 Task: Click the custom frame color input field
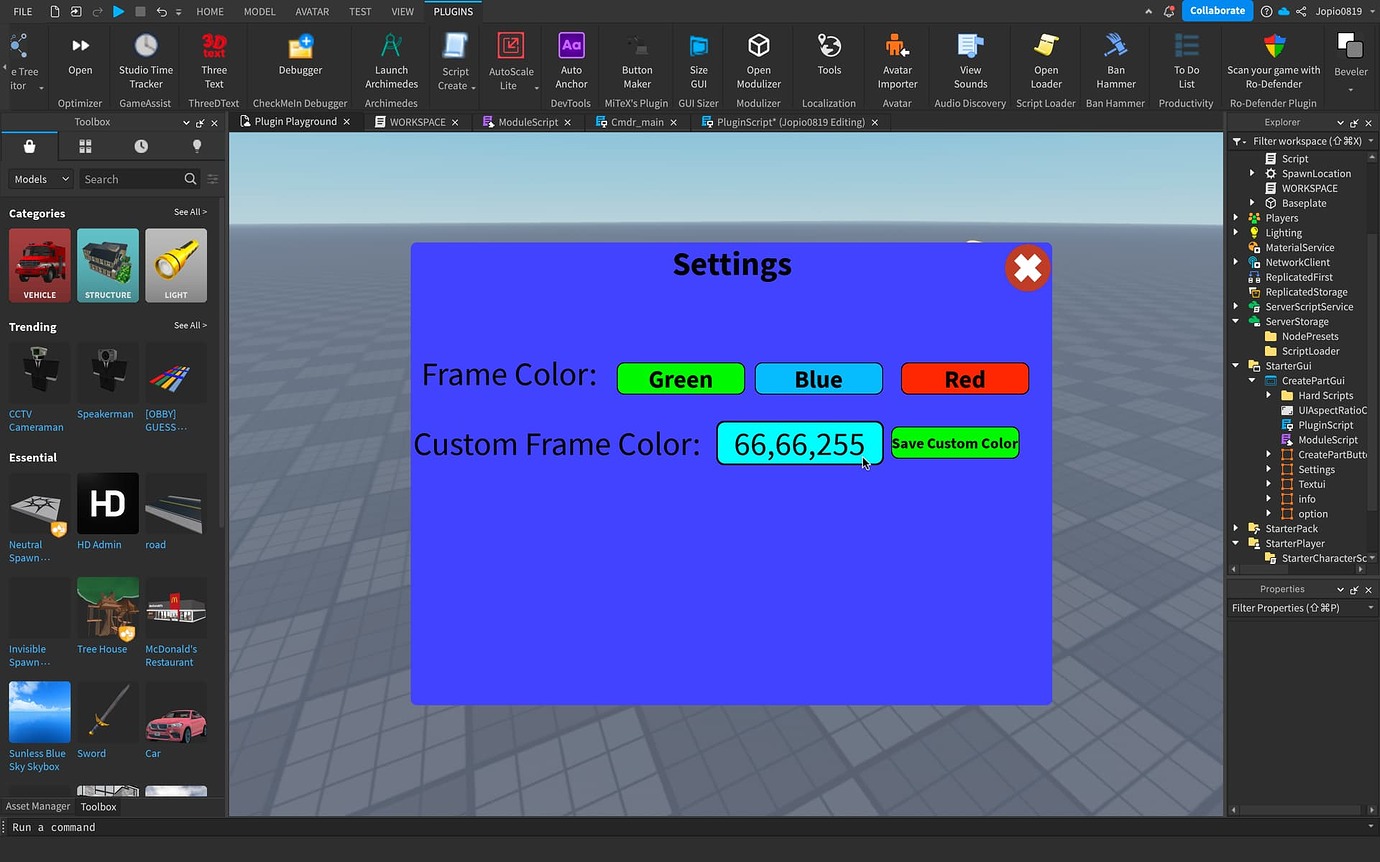pyautogui.click(x=798, y=443)
